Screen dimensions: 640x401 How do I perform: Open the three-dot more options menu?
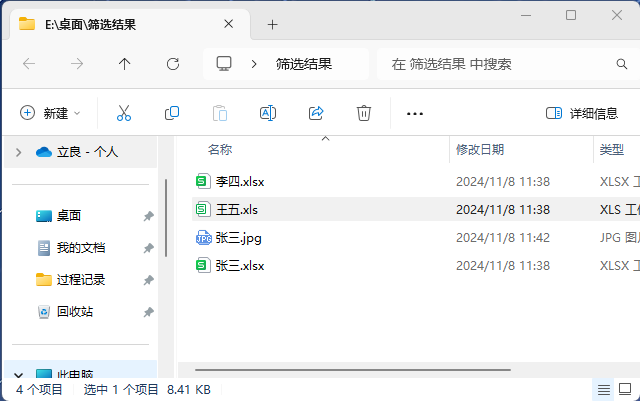point(415,114)
